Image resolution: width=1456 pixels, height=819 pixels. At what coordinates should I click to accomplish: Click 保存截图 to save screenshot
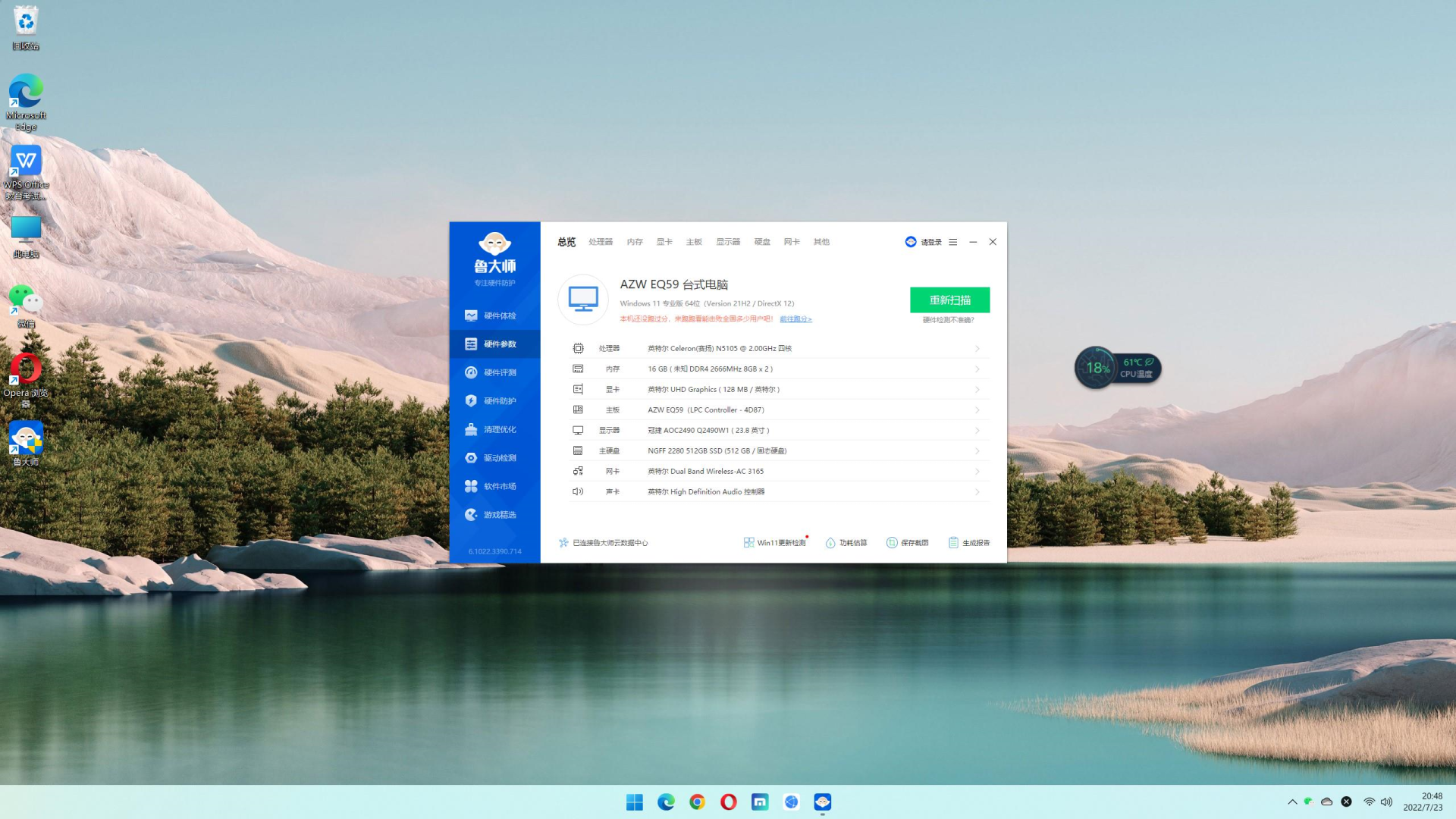[x=908, y=543]
